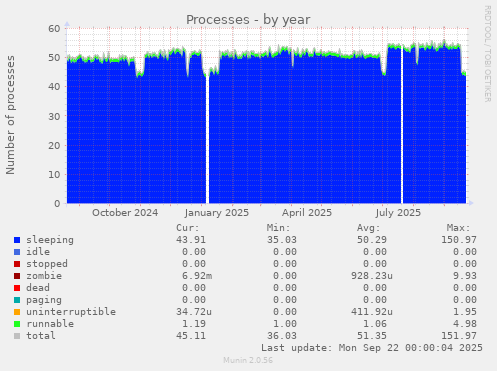497x371 pixels.
Task: Click the 'uninterruptible' legend label
Action: click(x=71, y=312)
